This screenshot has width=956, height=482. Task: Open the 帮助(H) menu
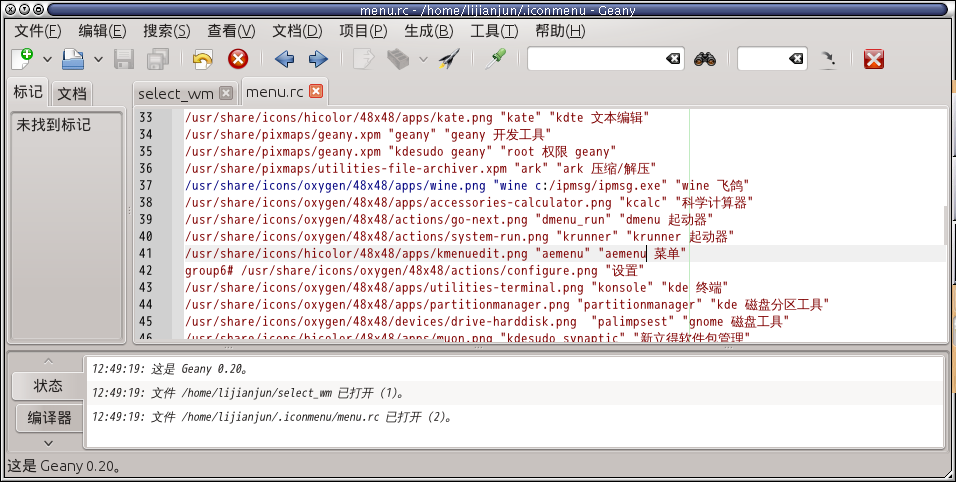560,31
